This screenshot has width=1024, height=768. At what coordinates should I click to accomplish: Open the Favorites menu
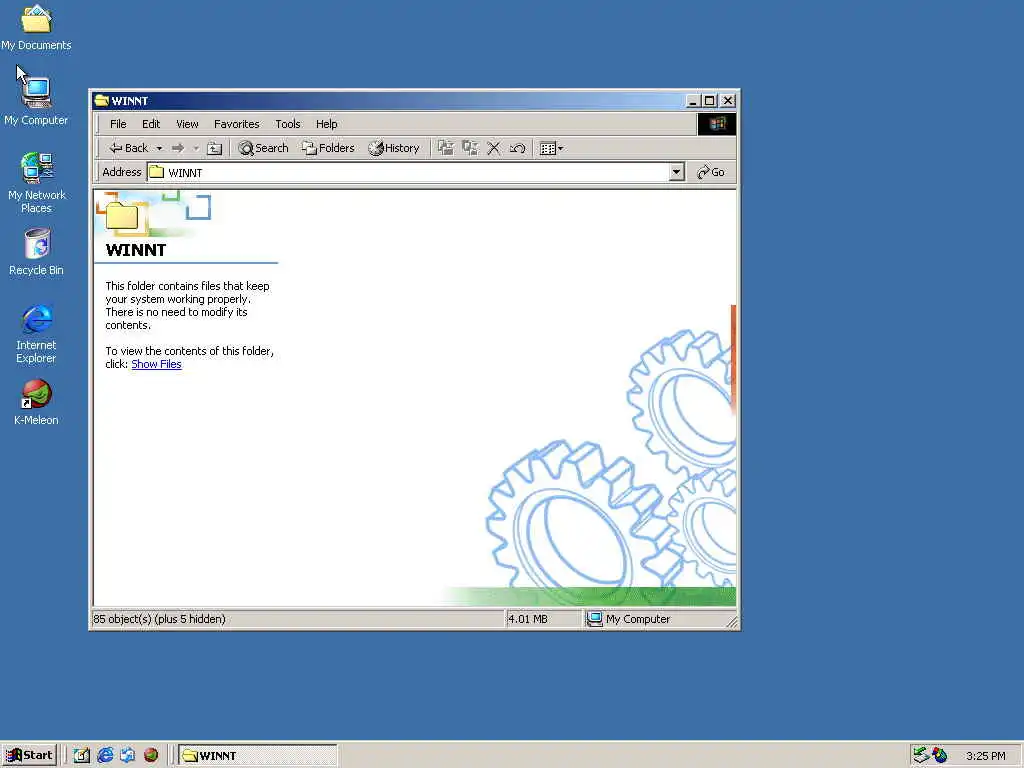coord(236,124)
